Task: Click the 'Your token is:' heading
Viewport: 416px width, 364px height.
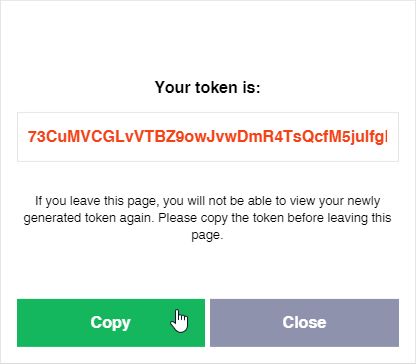Action: click(207, 87)
